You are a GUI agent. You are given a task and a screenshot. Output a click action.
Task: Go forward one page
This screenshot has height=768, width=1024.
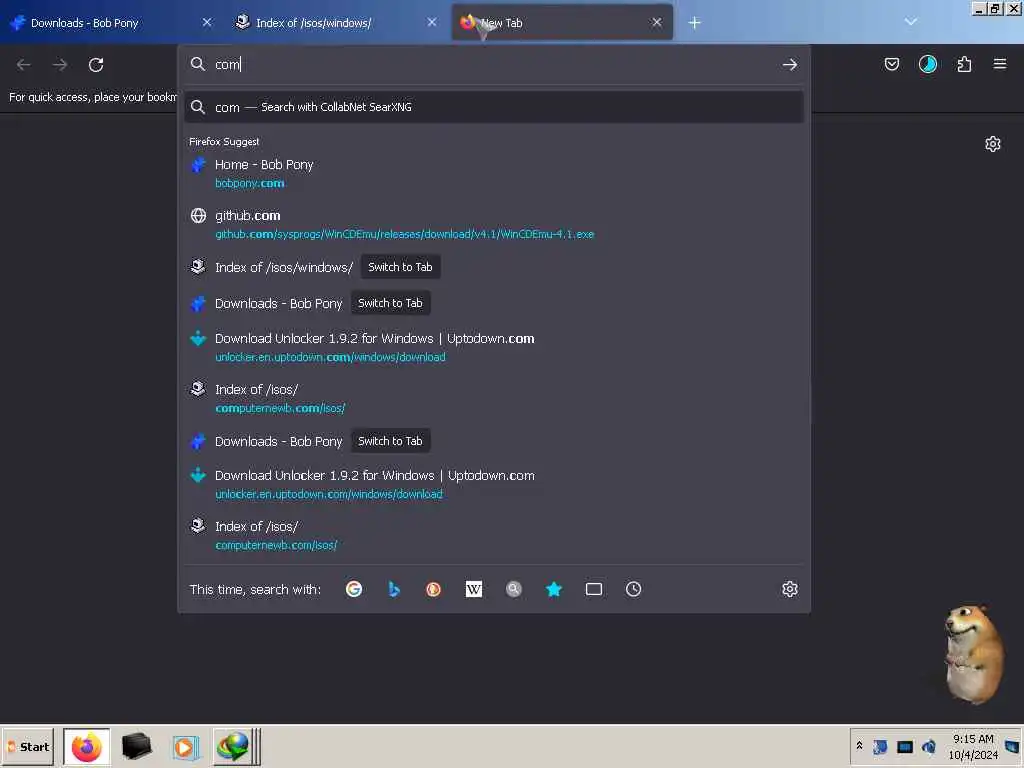(60, 65)
